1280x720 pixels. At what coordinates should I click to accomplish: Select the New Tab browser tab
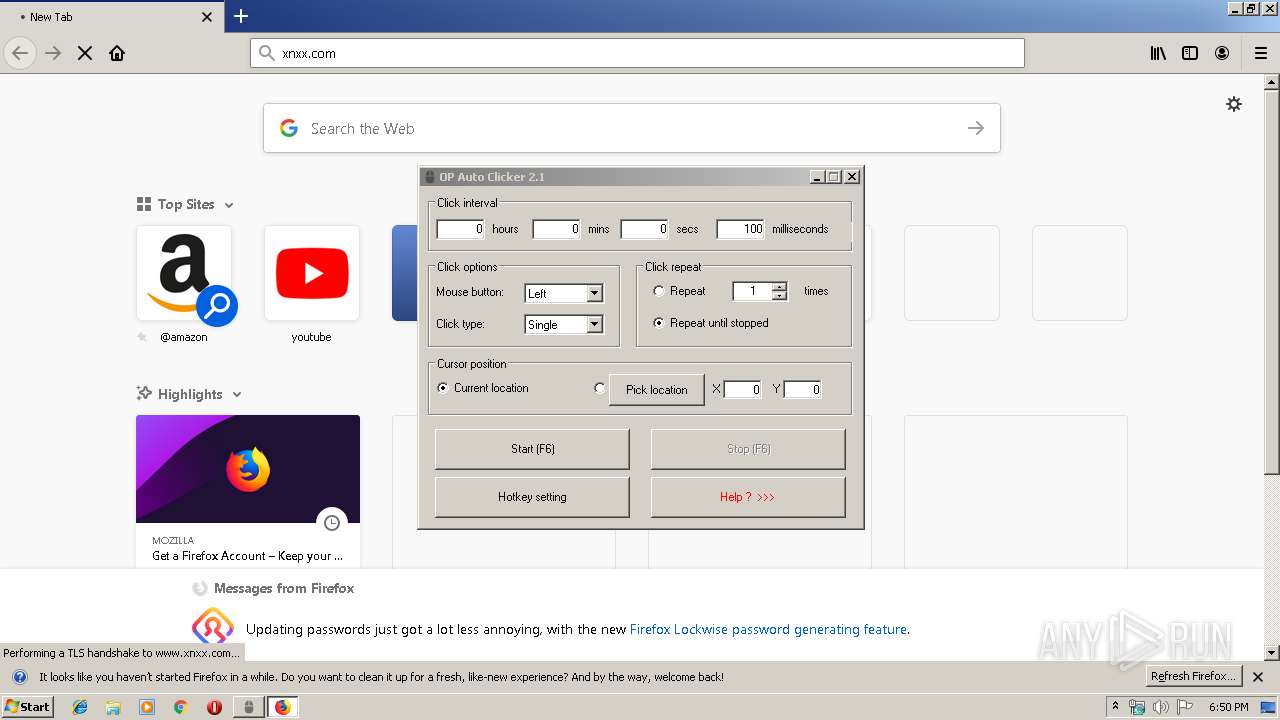[110, 17]
